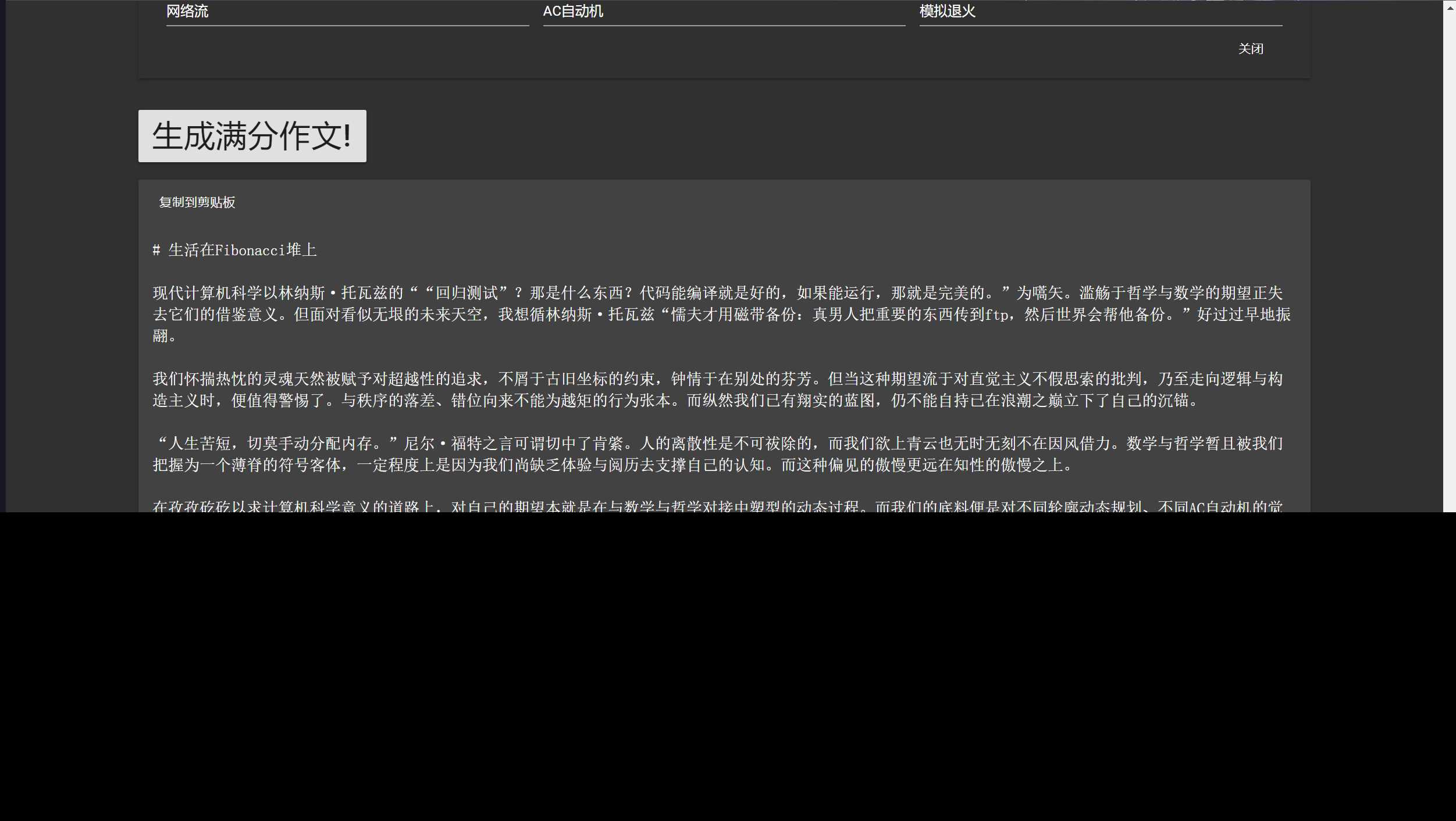Viewport: 1456px width, 821px height.
Task: Click 复制到剪贴板 to copy essay
Action: (197, 202)
